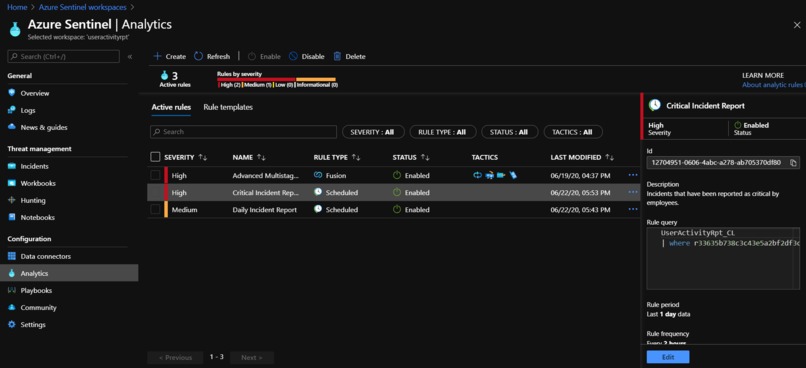Viewport: 806px width, 368px height.
Task: Focus the rules Search field
Action: pyautogui.click(x=243, y=132)
